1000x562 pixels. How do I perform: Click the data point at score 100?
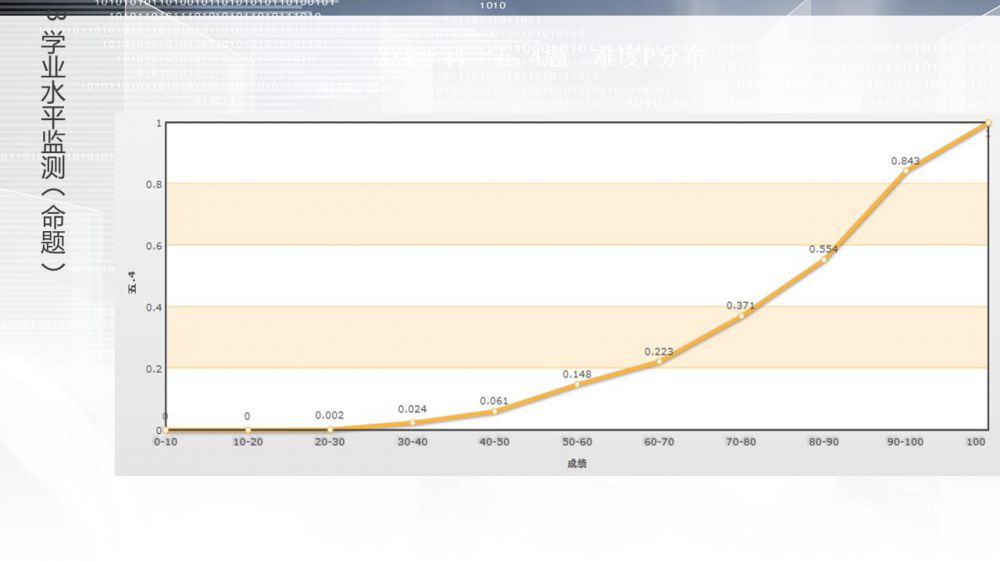point(987,123)
